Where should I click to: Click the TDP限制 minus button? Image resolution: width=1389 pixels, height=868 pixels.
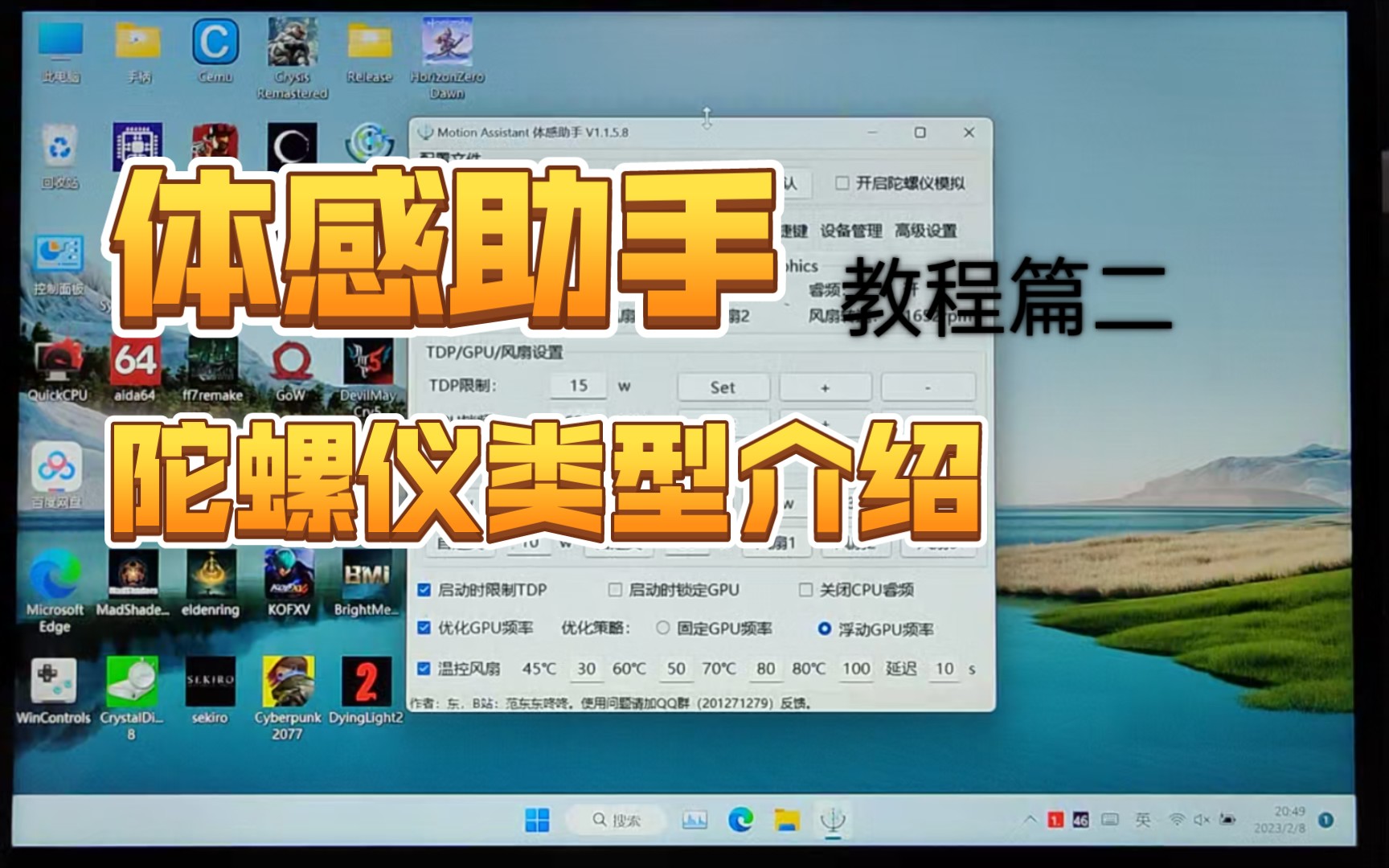(x=928, y=387)
